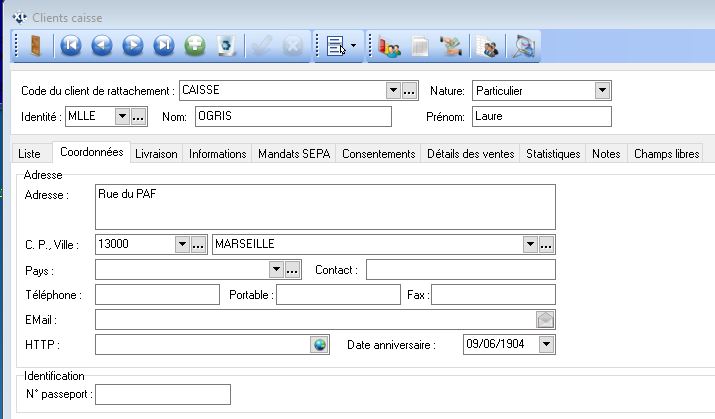Image resolution: width=715 pixels, height=419 pixels.
Task: Add a new client with green plus
Action: (x=196, y=46)
